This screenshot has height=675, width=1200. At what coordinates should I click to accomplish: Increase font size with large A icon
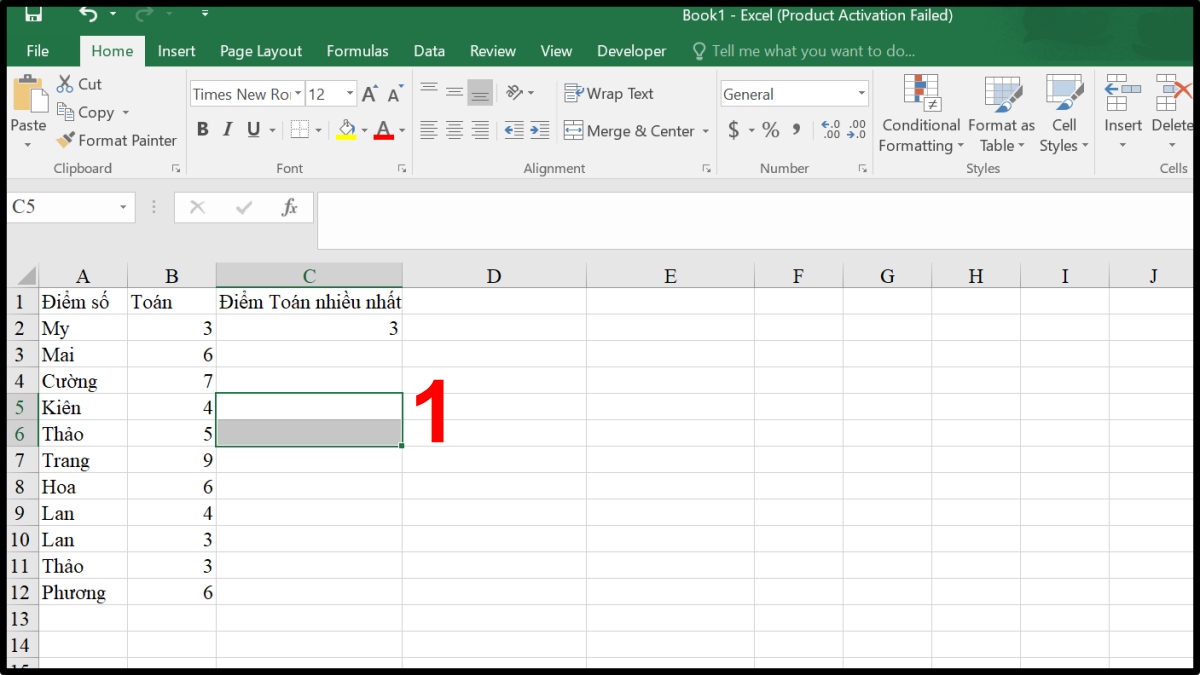[369, 94]
